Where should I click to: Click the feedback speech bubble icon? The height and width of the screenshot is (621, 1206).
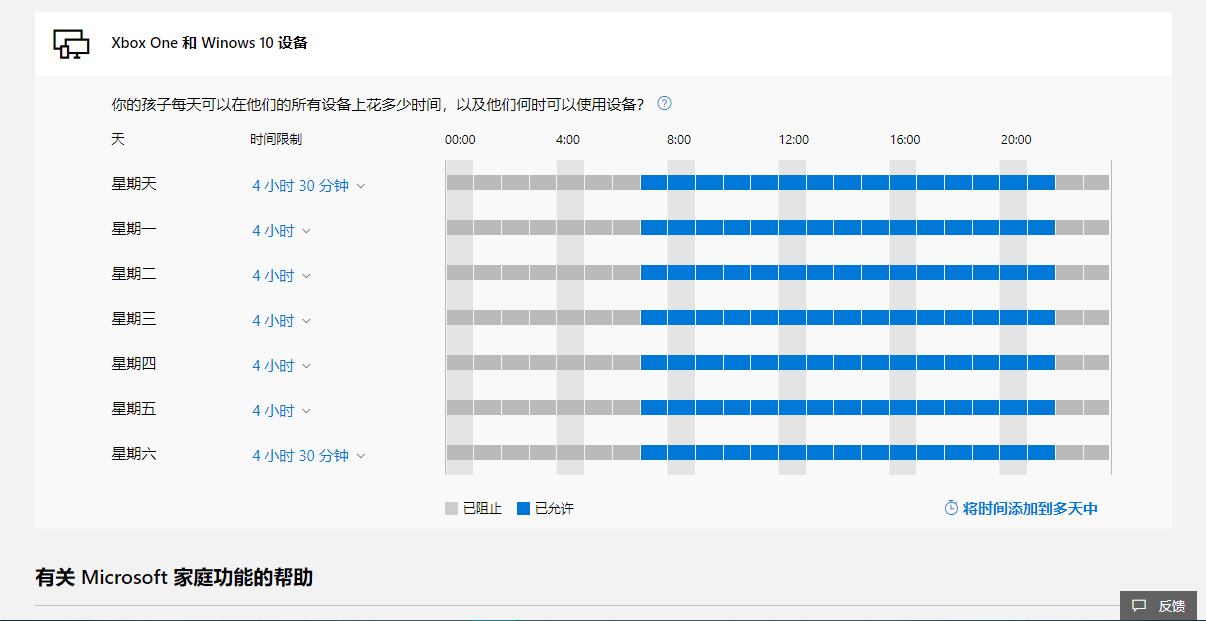1141,605
